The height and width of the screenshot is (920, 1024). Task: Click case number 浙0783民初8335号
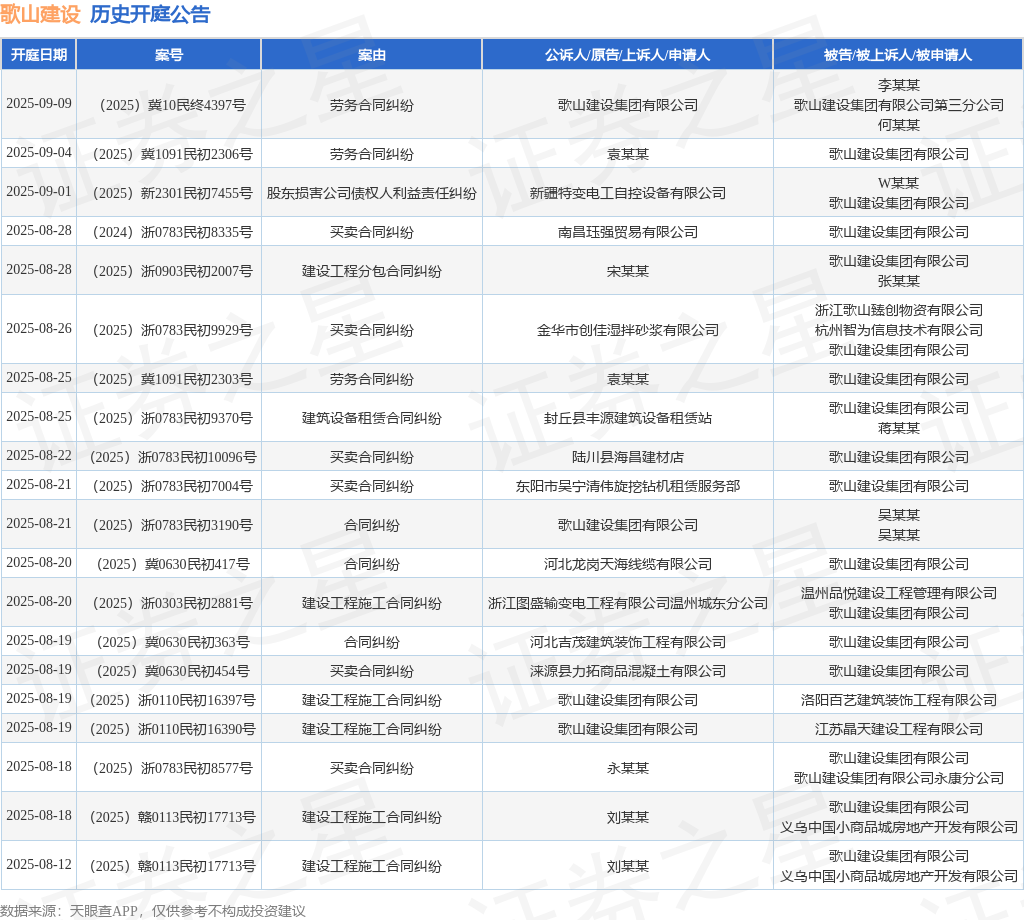pyautogui.click(x=172, y=232)
